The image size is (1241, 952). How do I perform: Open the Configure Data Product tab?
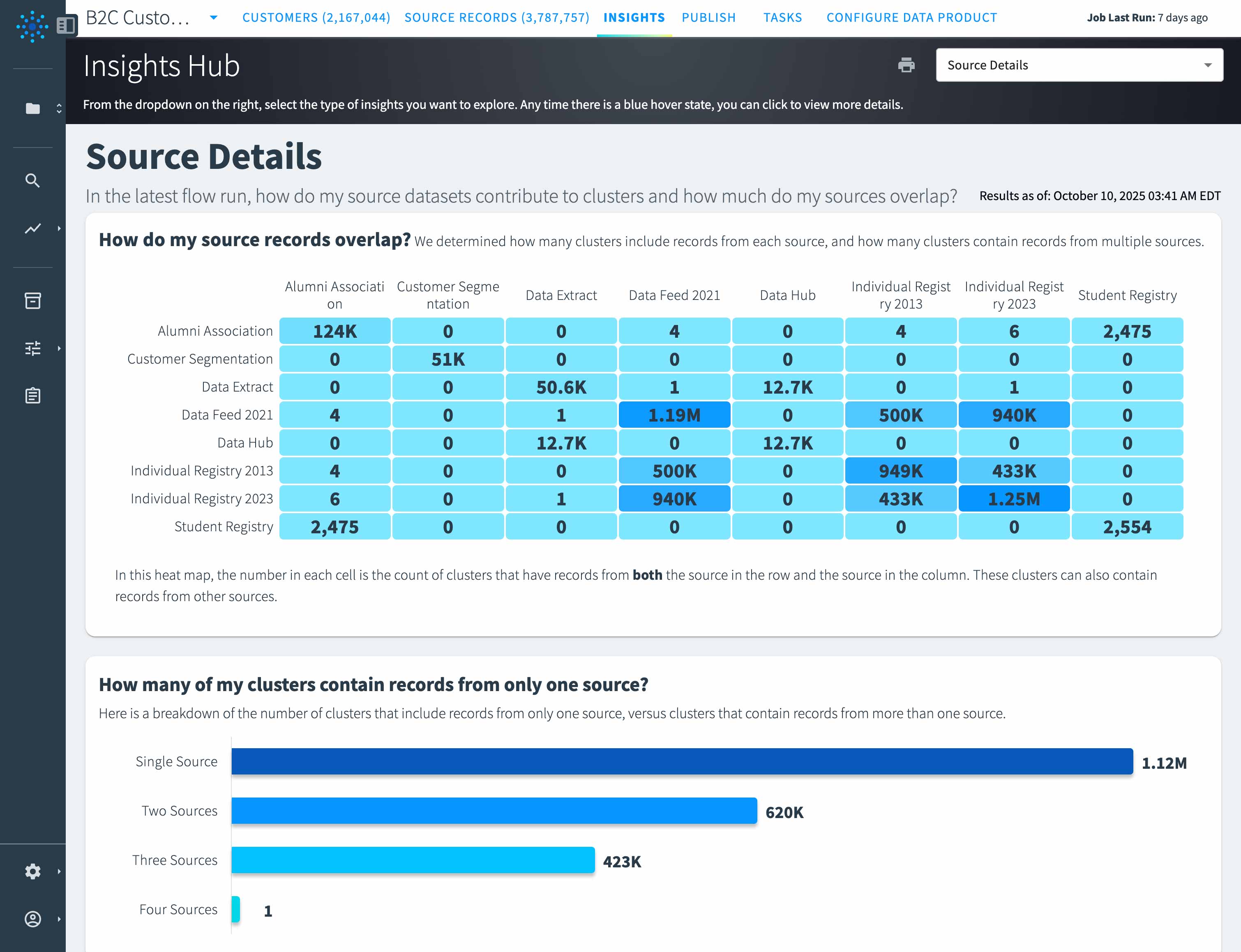click(911, 18)
